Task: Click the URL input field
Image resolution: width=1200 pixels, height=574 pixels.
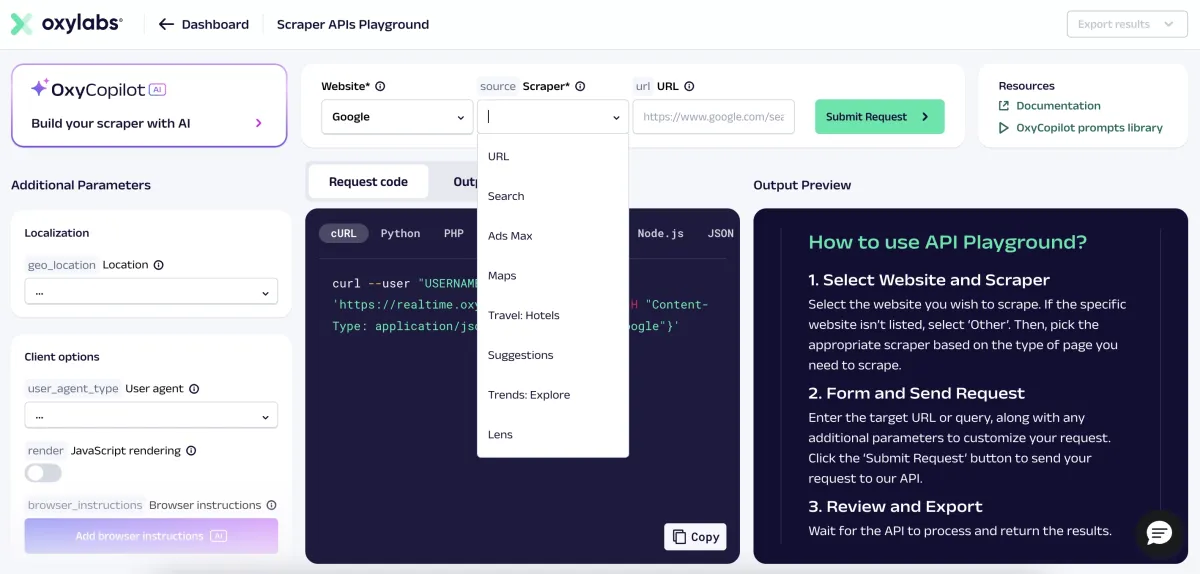Action: coord(714,117)
